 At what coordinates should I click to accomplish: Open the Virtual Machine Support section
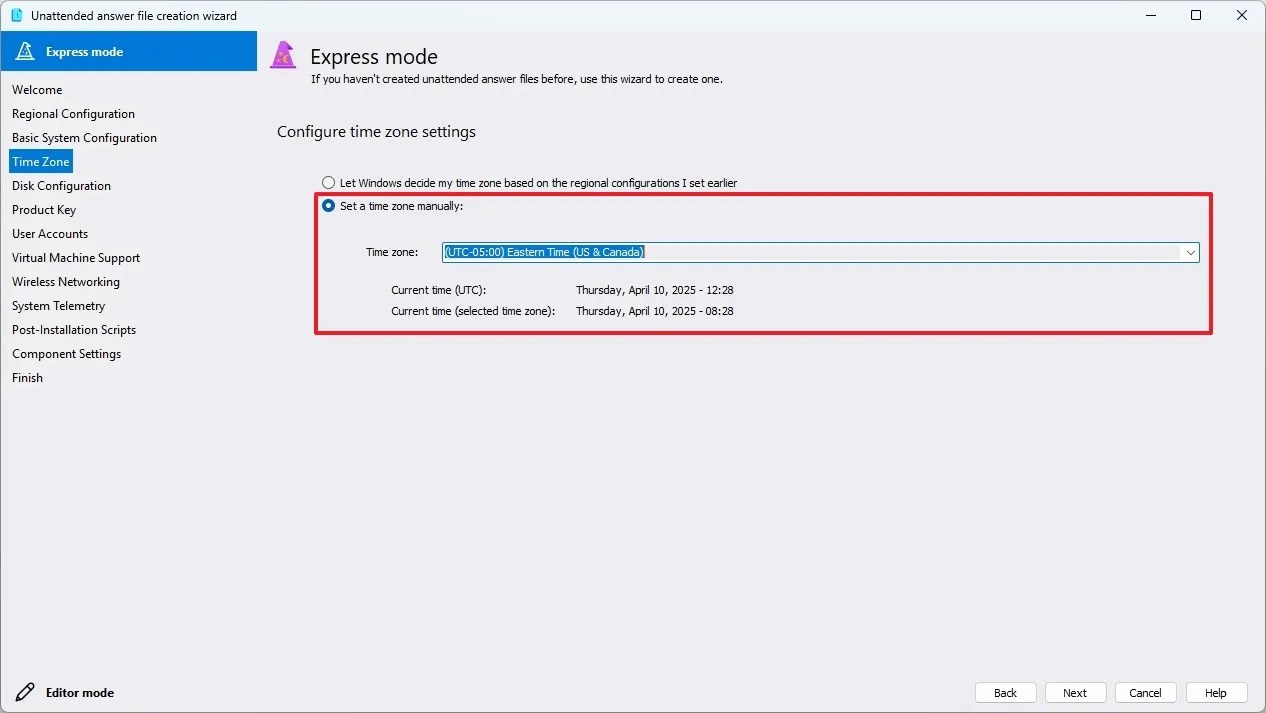[76, 257]
